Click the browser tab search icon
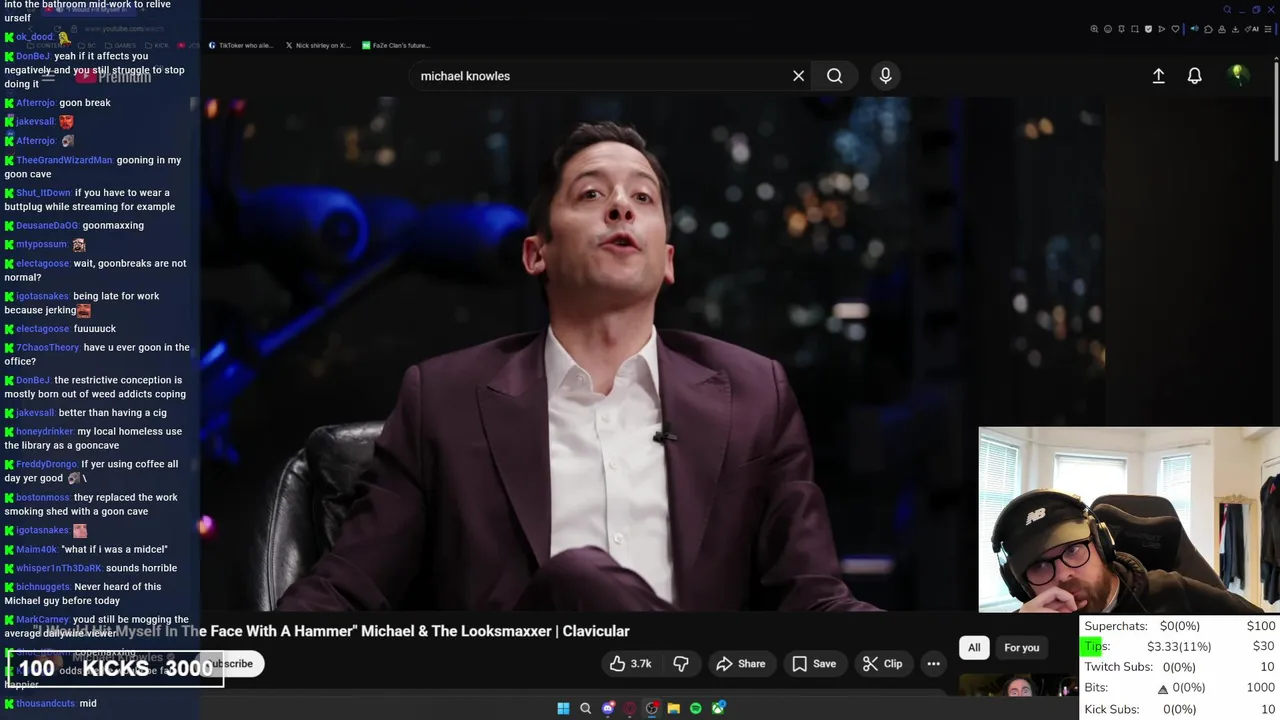Viewport: 1280px width, 720px height. [1227, 10]
